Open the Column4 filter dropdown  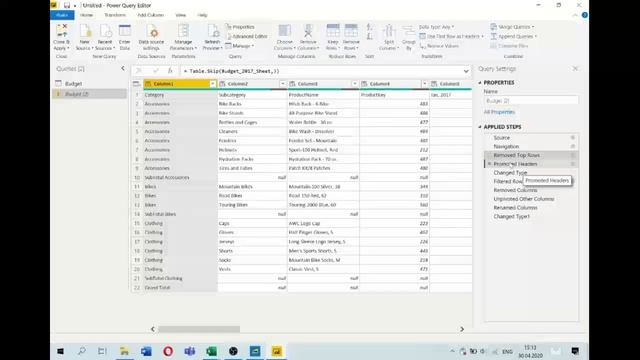coord(424,84)
